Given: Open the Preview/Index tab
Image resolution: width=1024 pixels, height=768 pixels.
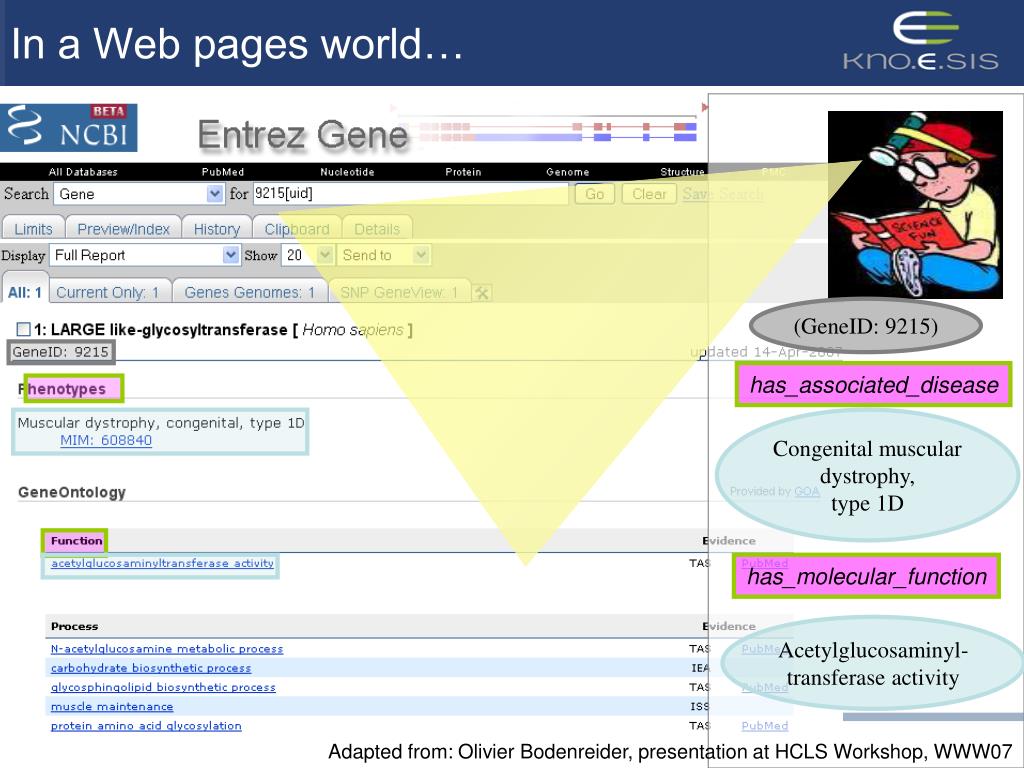Looking at the screenshot, I should tap(123, 229).
